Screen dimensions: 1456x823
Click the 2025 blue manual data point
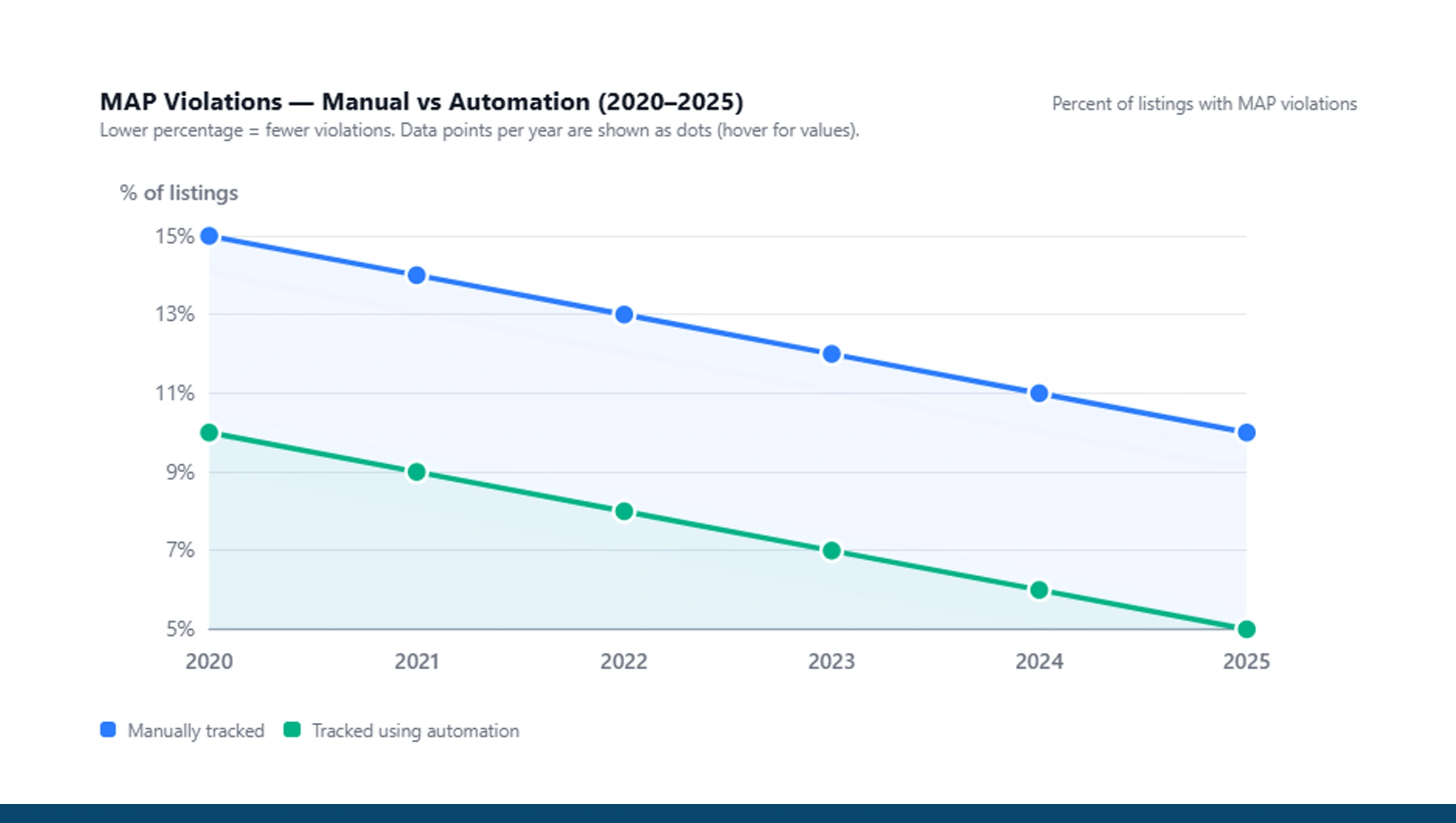click(x=1246, y=433)
